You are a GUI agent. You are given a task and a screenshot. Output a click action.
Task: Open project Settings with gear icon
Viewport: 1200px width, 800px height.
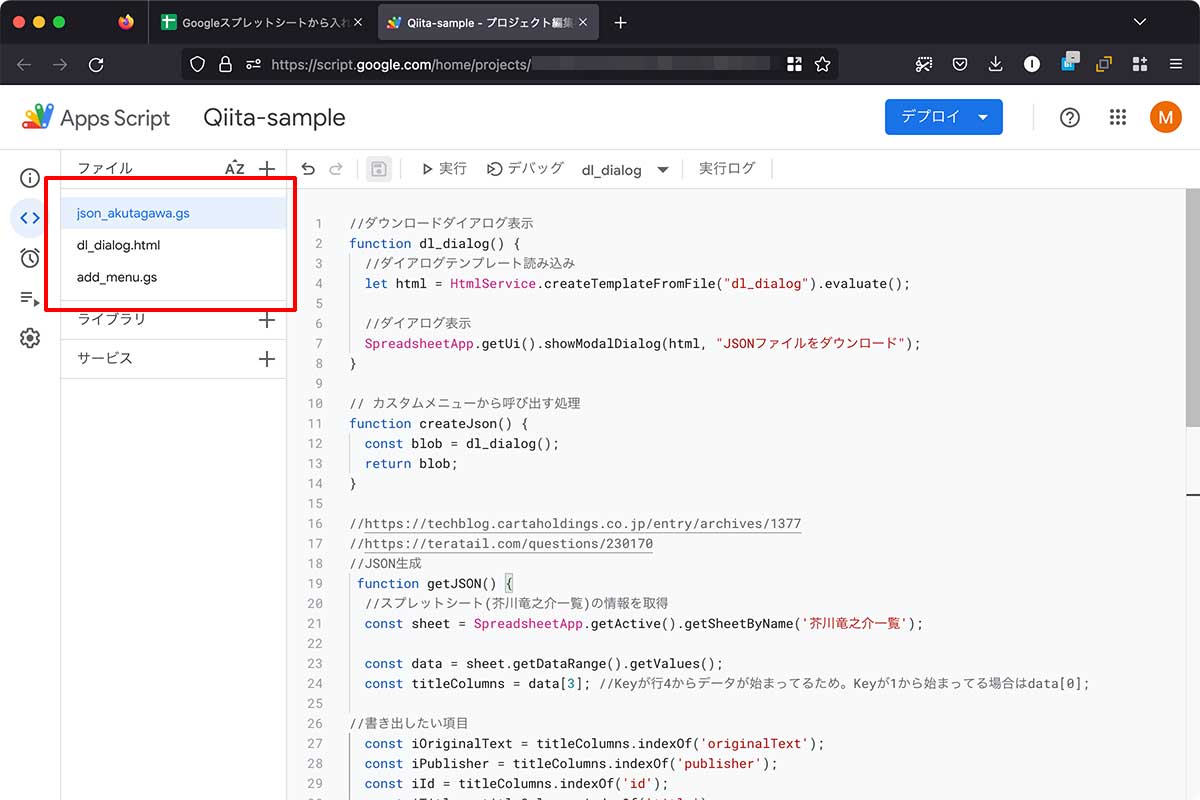pyautogui.click(x=29, y=338)
